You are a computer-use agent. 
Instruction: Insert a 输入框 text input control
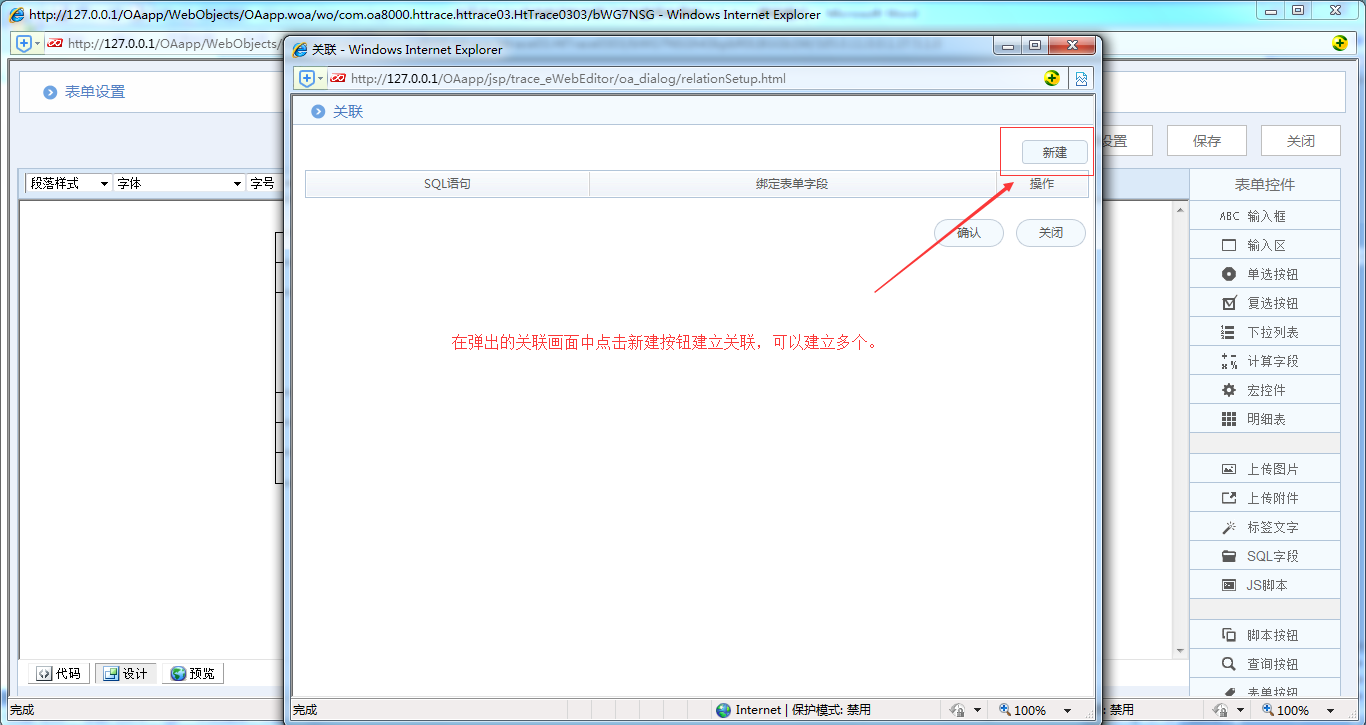click(1265, 216)
